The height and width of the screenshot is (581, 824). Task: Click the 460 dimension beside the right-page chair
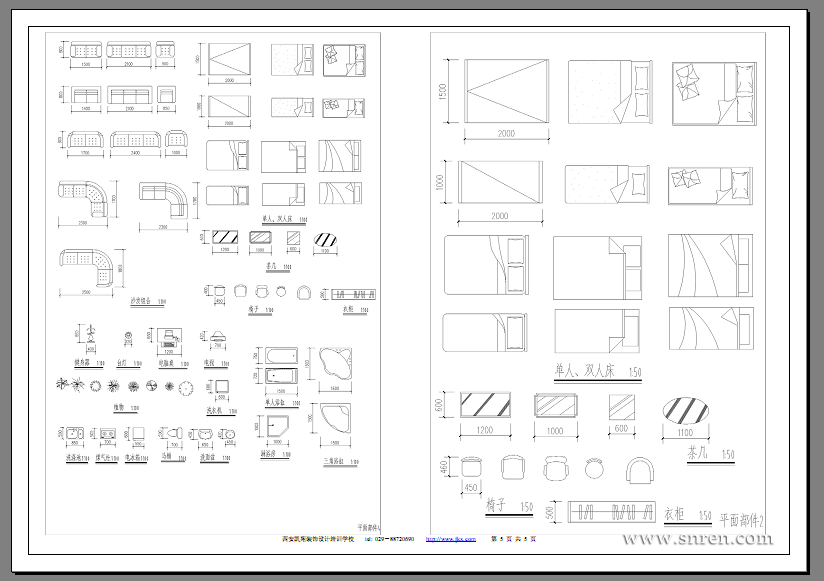click(443, 466)
